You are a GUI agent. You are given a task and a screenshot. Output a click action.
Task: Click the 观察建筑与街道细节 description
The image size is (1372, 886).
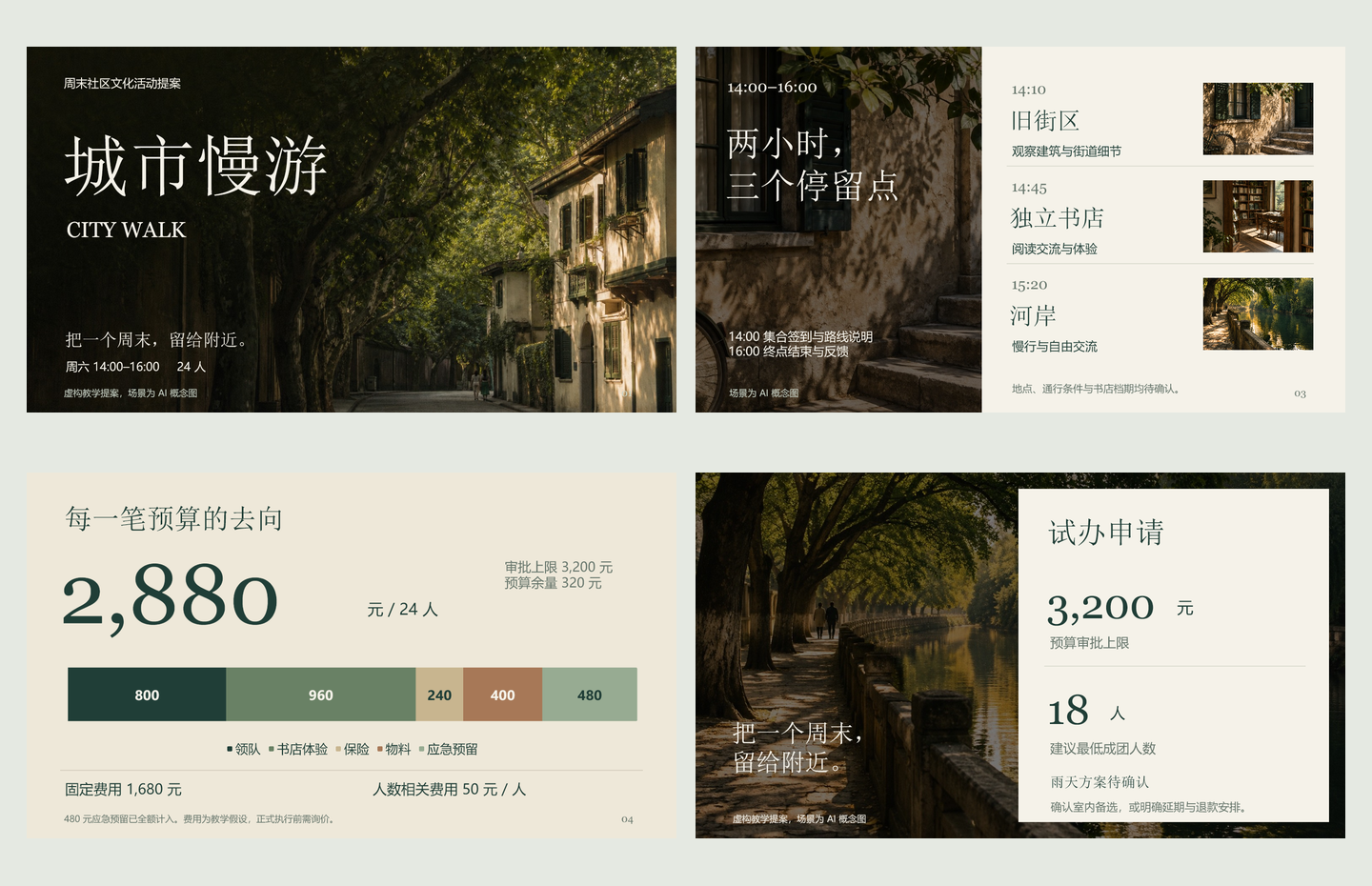pyautogui.click(x=1066, y=151)
